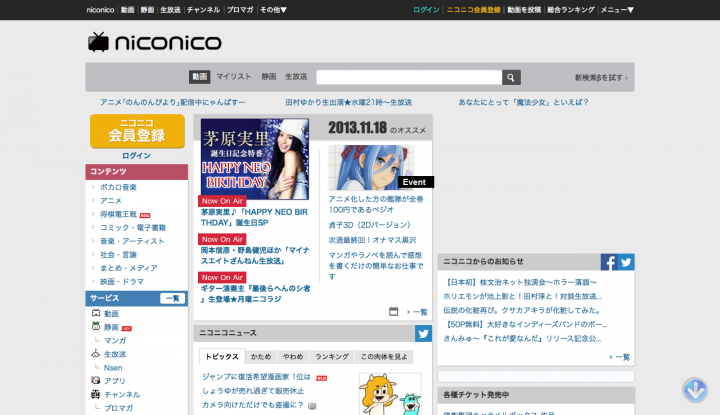Select 映画・ドラマ in コンテンツ list
The width and height of the screenshot is (720, 415).
pos(122,281)
